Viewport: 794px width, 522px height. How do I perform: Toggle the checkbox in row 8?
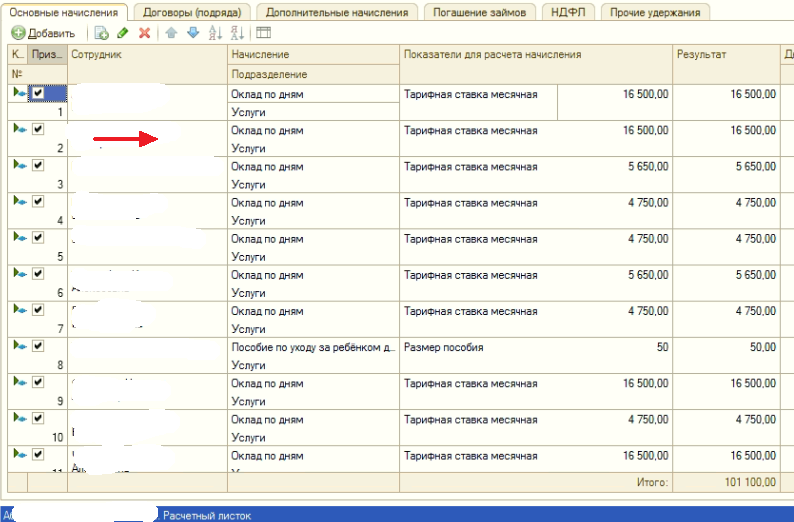pyautogui.click(x=38, y=345)
